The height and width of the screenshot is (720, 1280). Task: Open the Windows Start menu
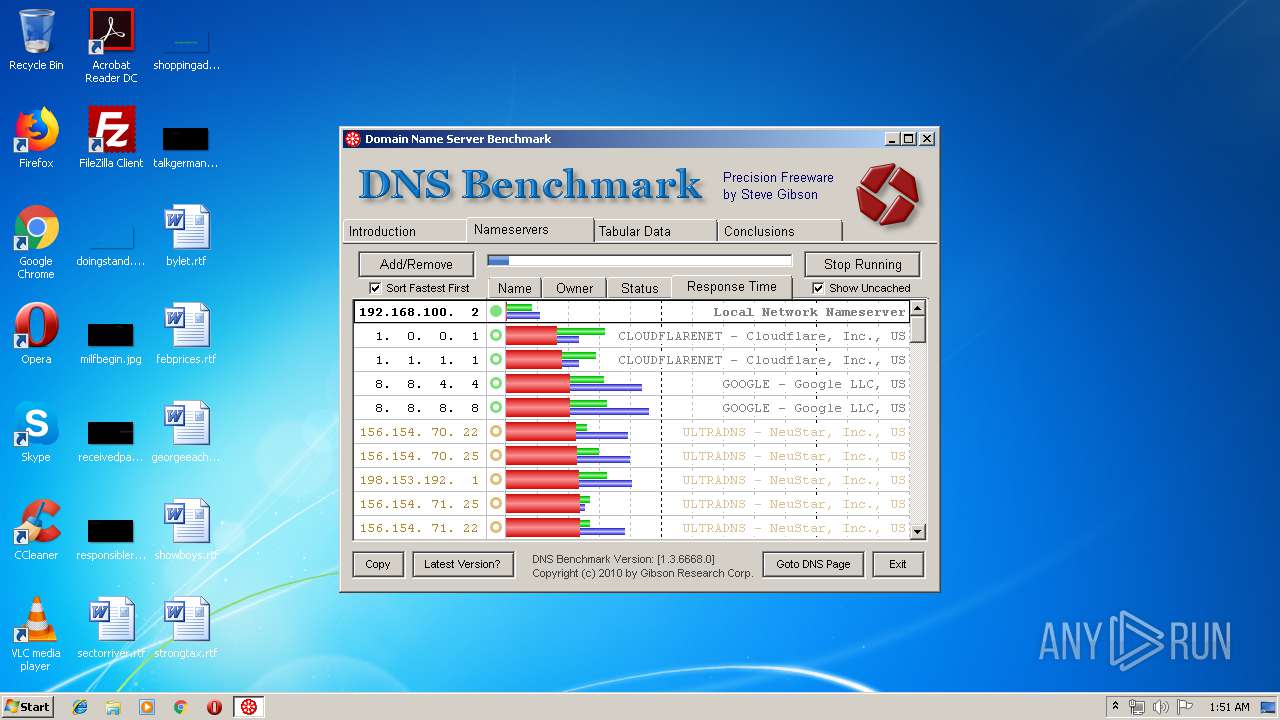click(x=27, y=707)
